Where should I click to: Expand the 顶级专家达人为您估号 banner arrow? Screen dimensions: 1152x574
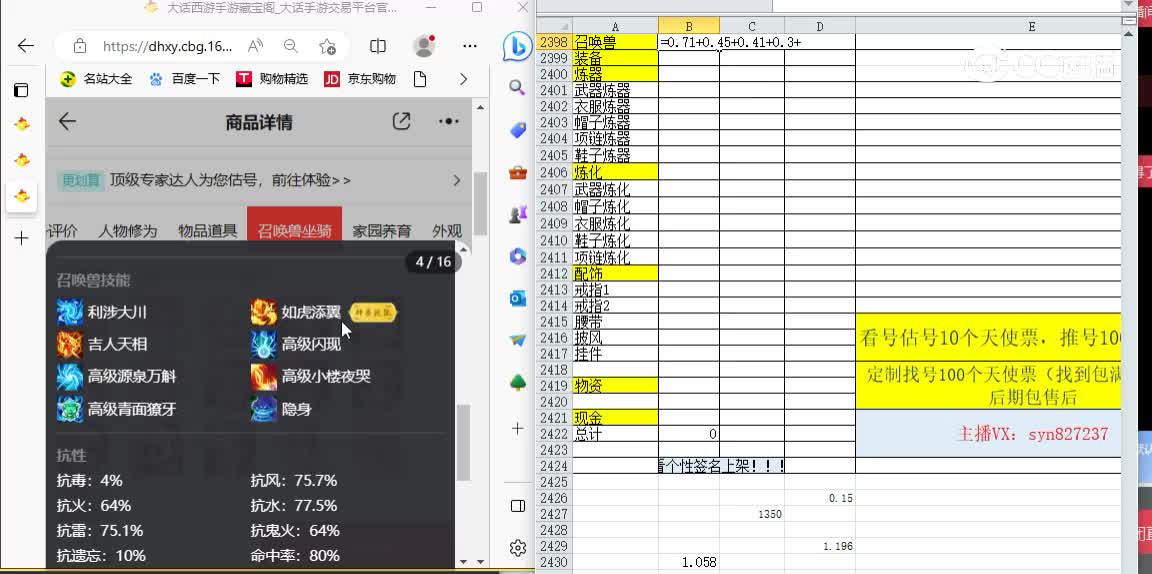pos(456,180)
